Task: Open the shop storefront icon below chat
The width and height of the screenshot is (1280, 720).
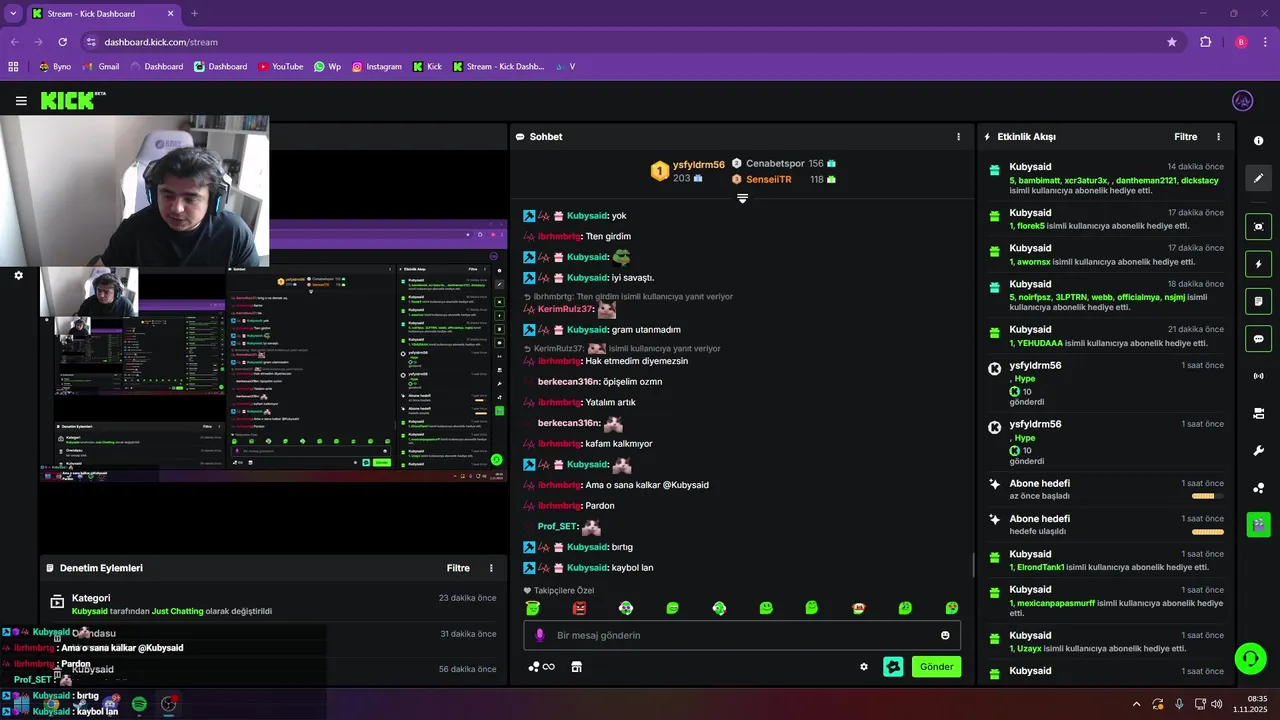Action: point(576,667)
